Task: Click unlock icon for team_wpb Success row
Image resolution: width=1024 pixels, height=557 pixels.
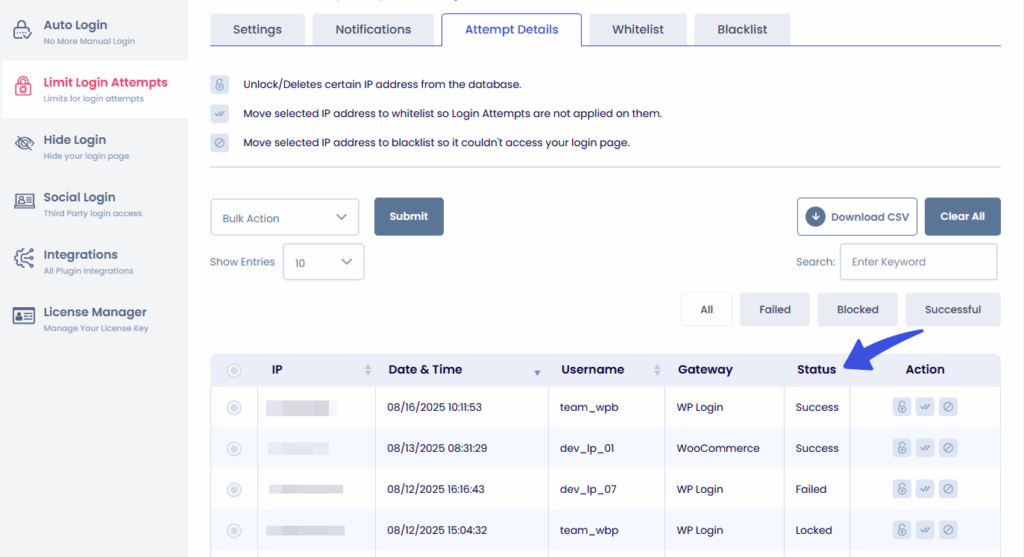Action: click(x=901, y=407)
